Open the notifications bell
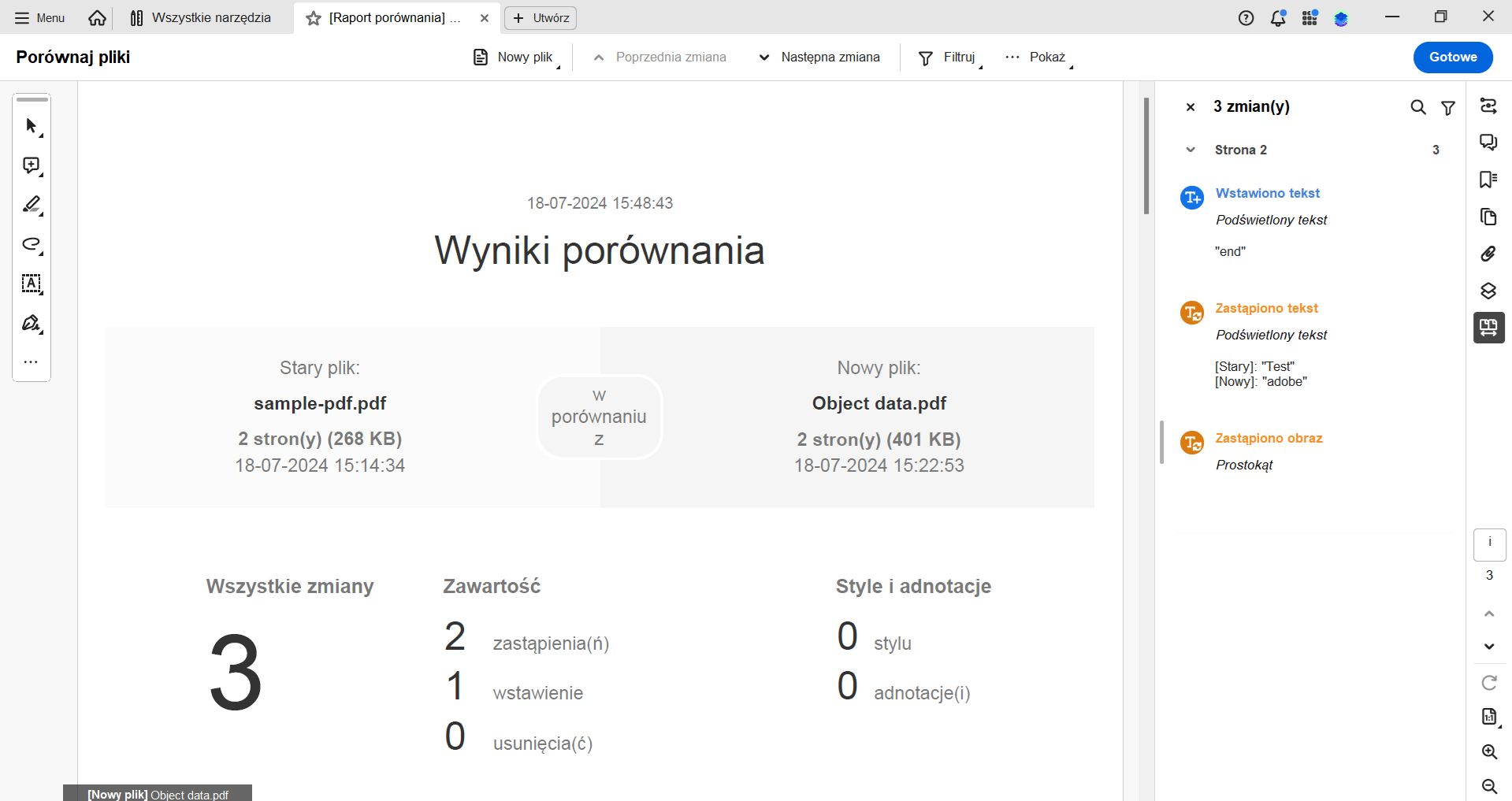Screen dimensions: 1512x801 point(1278,17)
